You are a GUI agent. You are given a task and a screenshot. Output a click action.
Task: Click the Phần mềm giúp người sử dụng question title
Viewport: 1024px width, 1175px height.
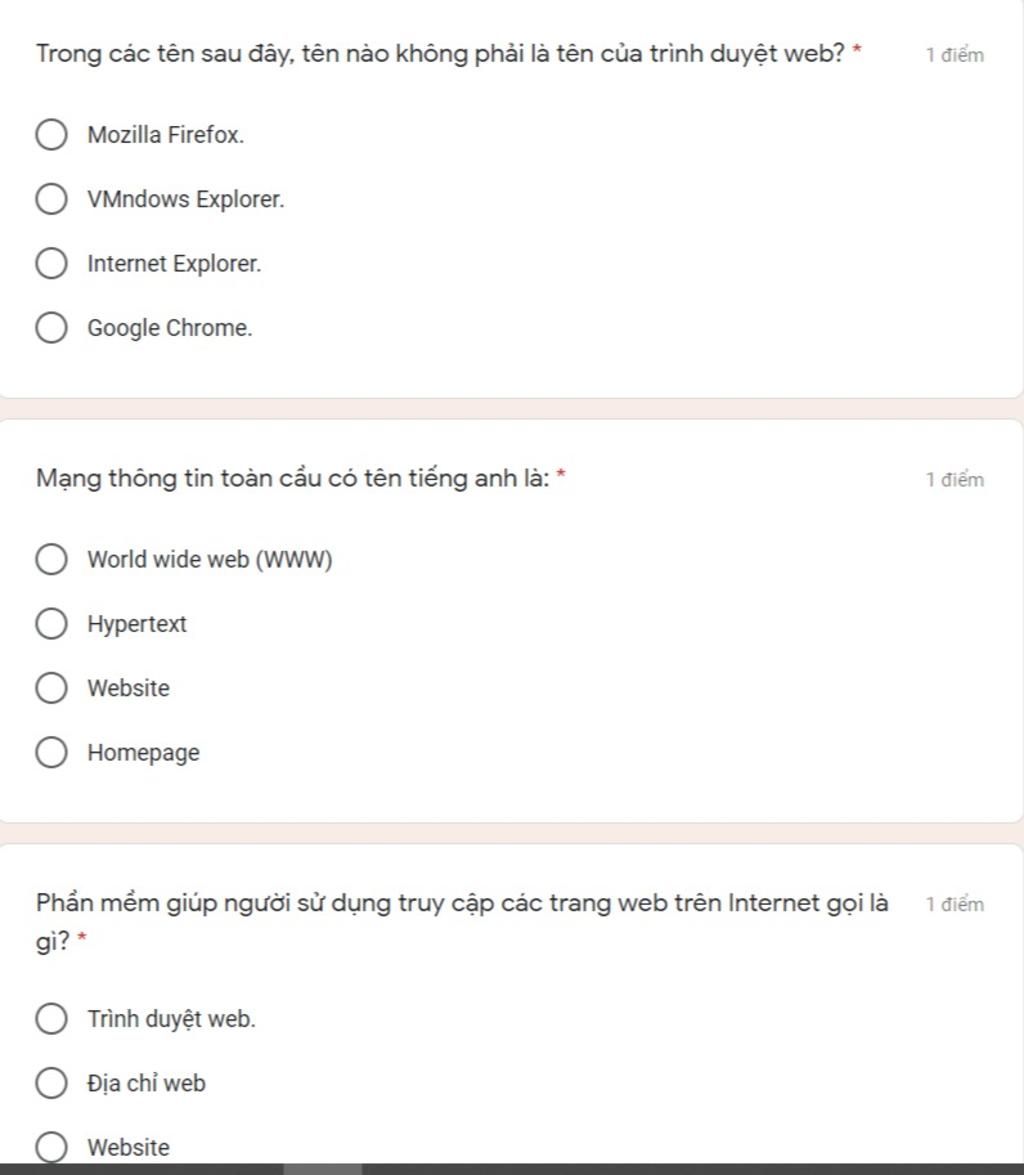pyautogui.click(x=460, y=904)
